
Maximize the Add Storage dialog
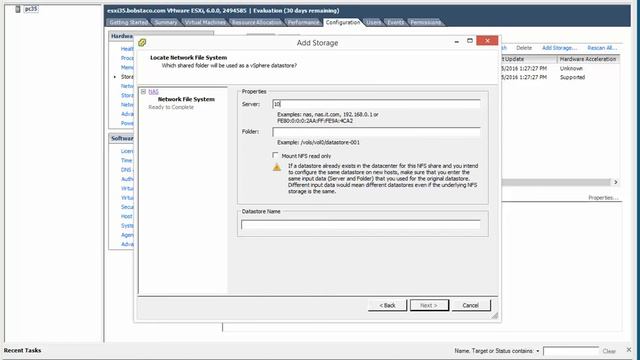click(x=470, y=41)
